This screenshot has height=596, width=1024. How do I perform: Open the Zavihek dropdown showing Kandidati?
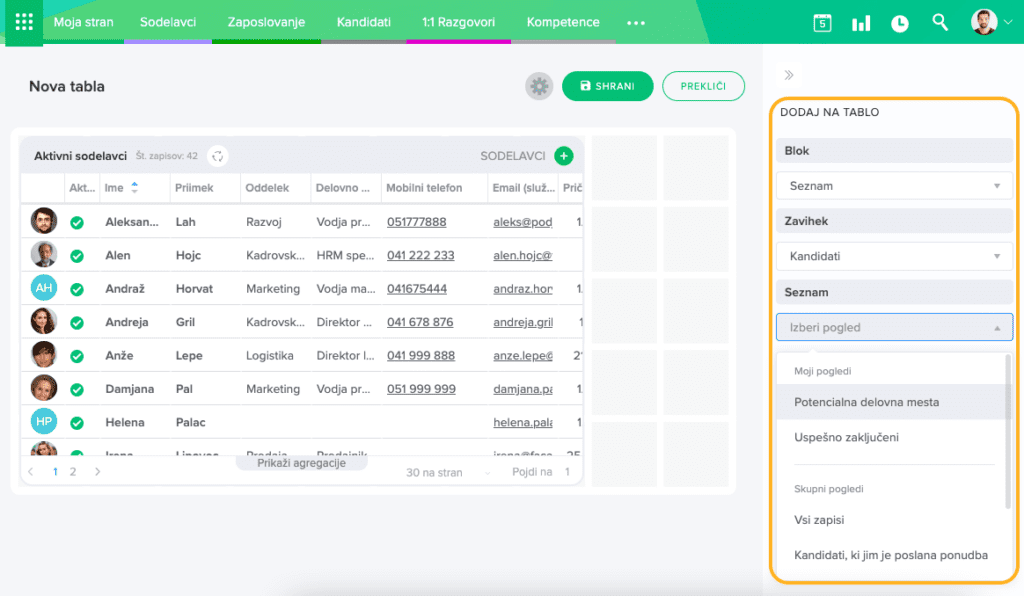(894, 256)
